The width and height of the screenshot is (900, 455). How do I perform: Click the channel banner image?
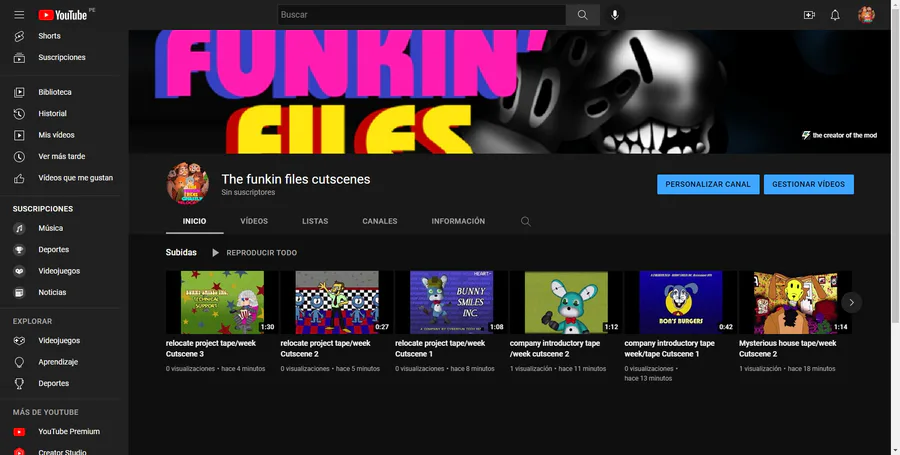pos(510,92)
